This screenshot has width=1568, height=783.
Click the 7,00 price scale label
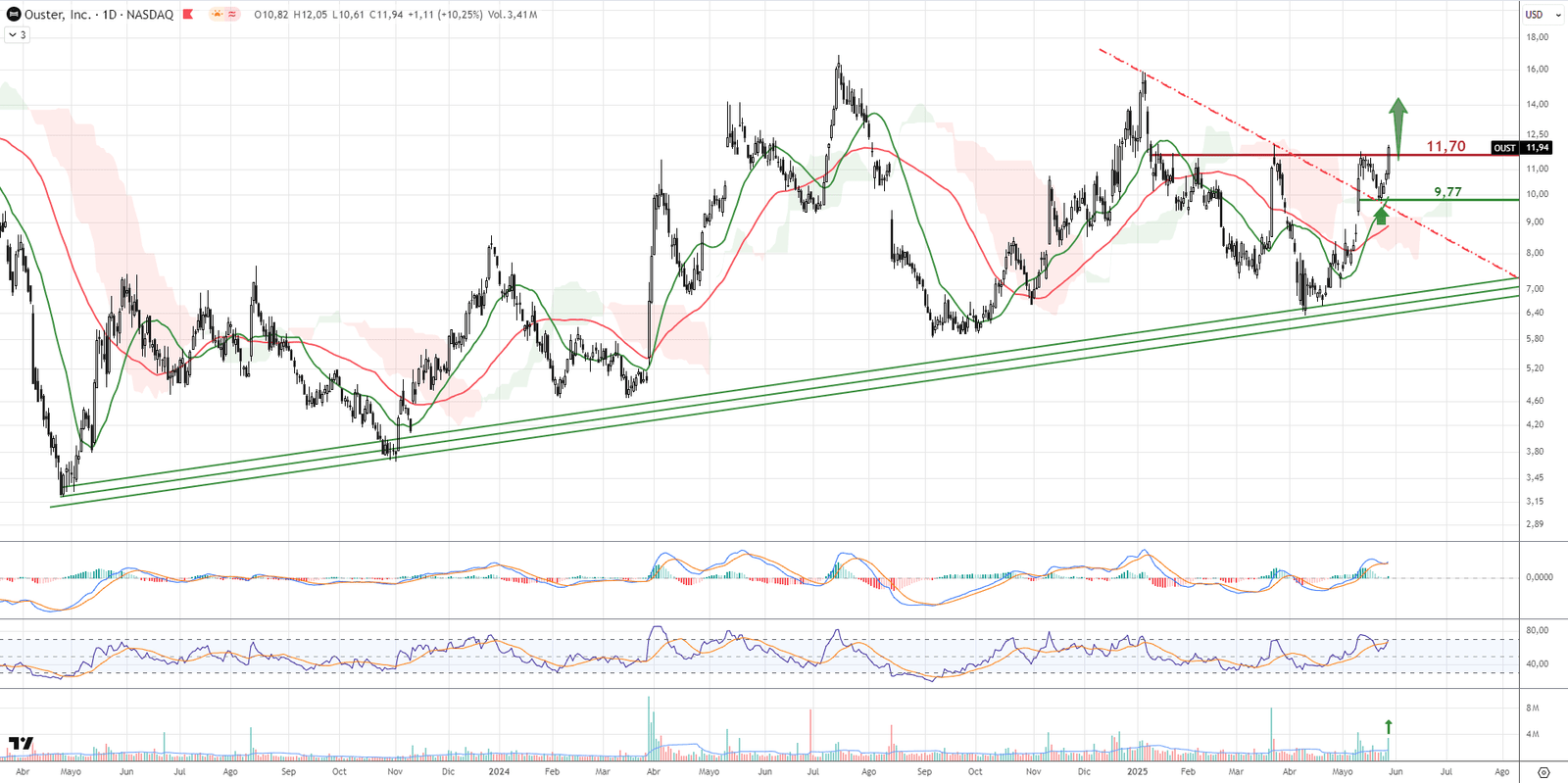click(x=1535, y=289)
